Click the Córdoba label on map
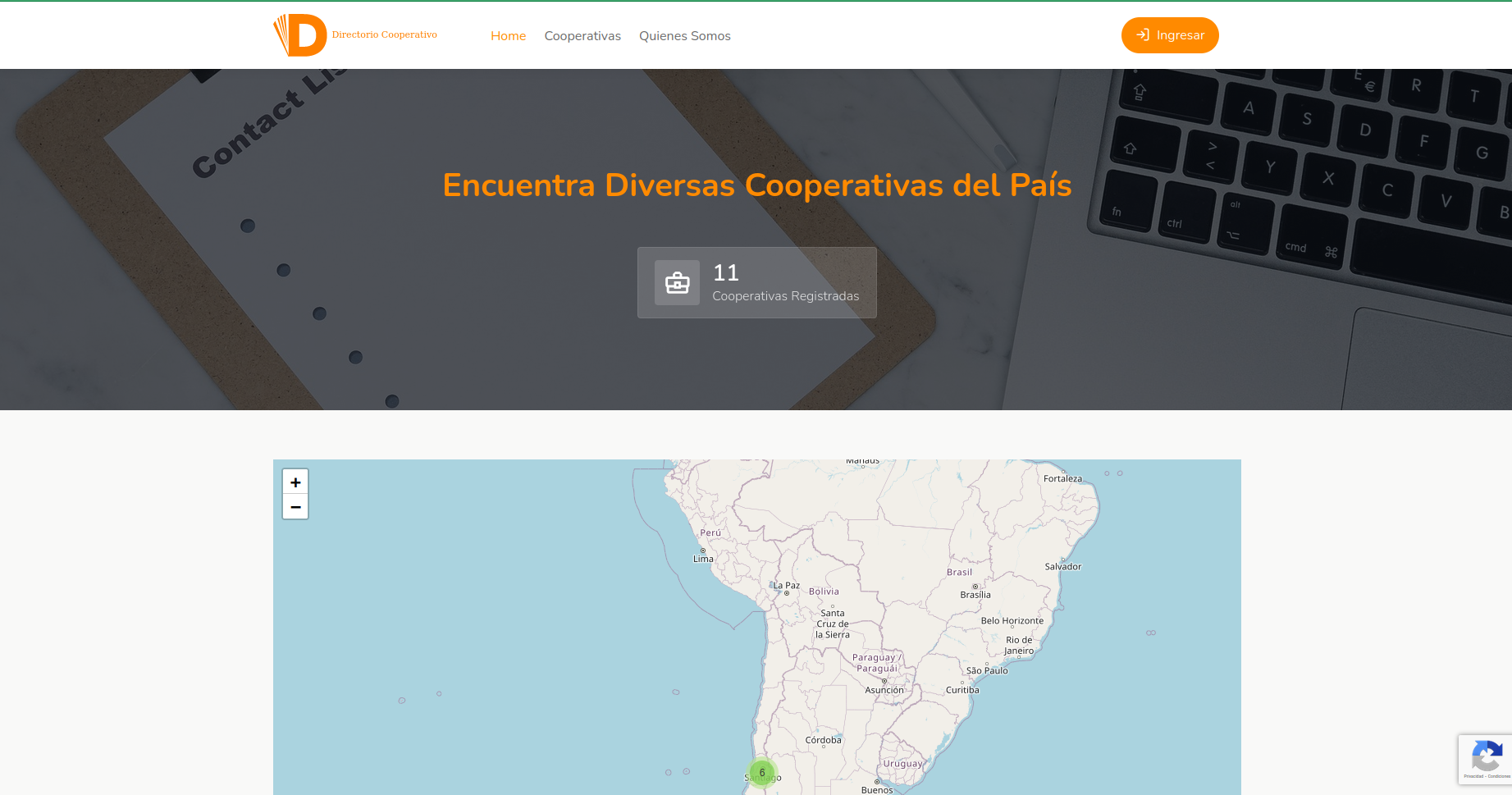The width and height of the screenshot is (1512, 795). tap(824, 740)
